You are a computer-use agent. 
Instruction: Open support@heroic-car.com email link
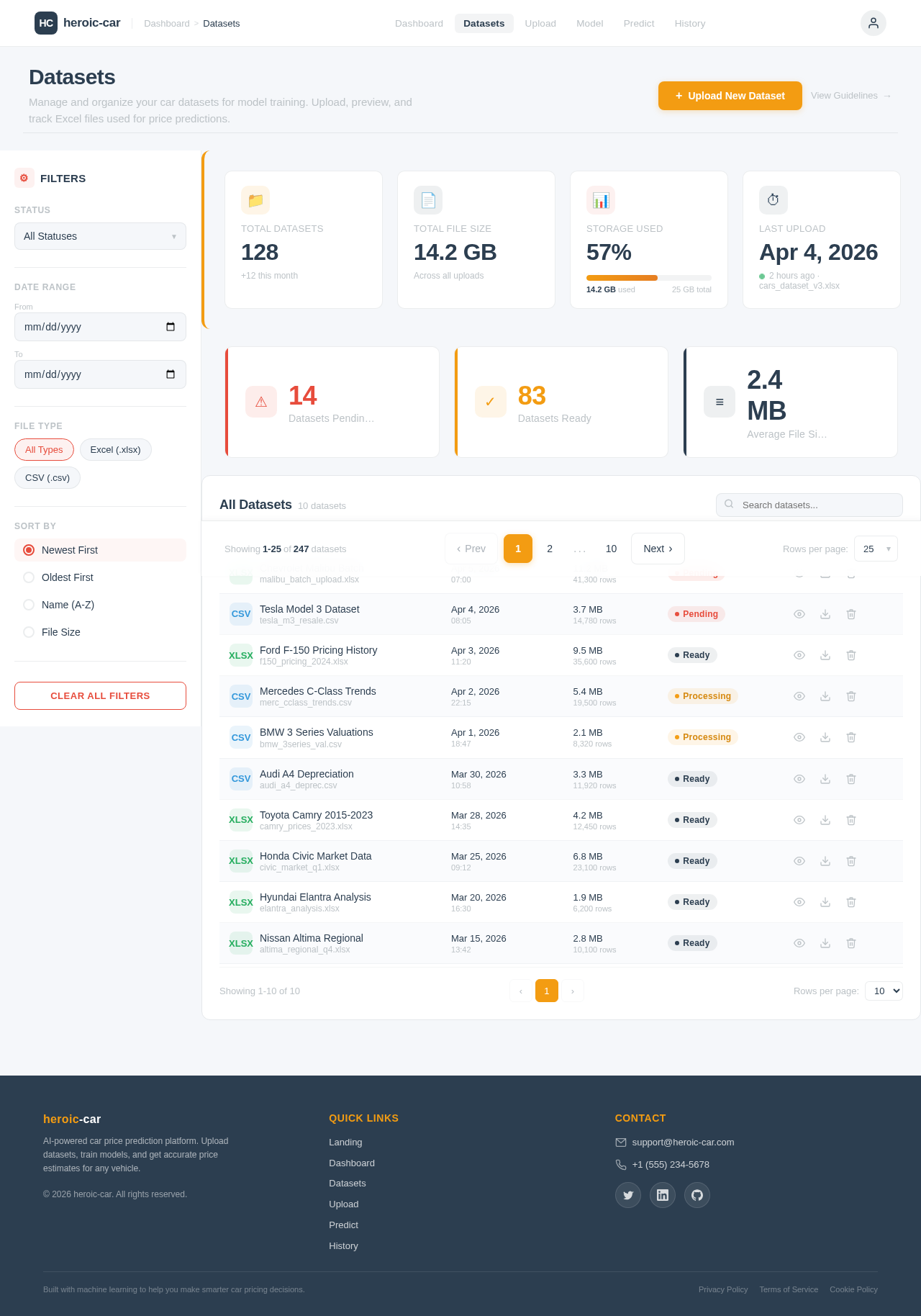tap(683, 1143)
